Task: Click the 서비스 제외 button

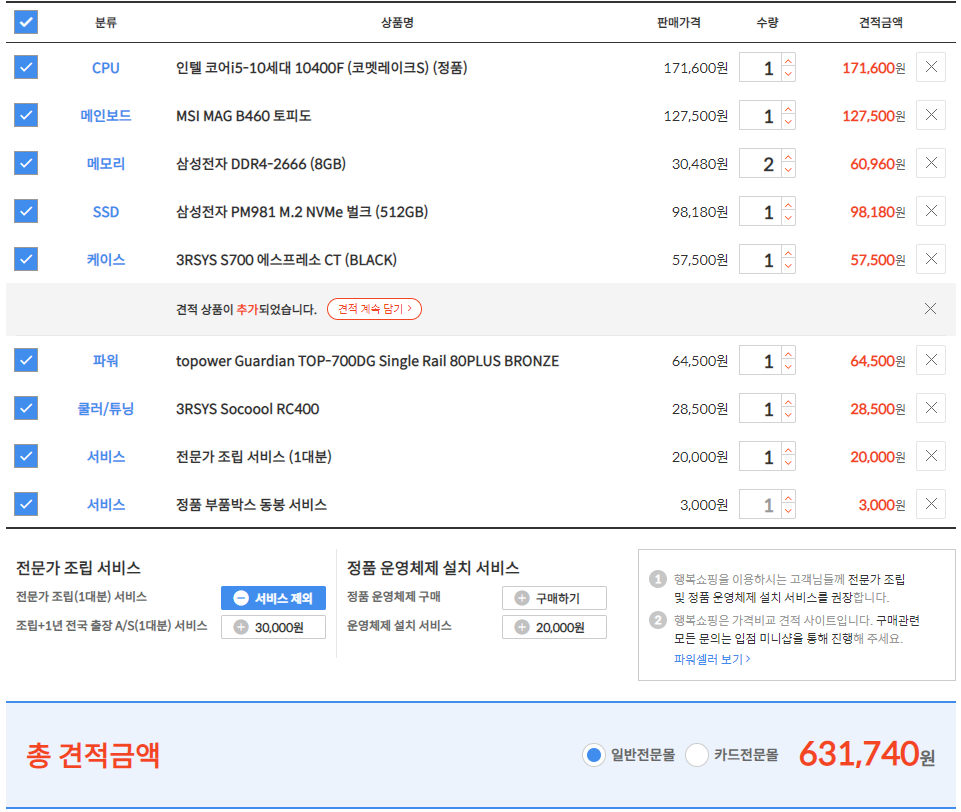Action: 273,598
